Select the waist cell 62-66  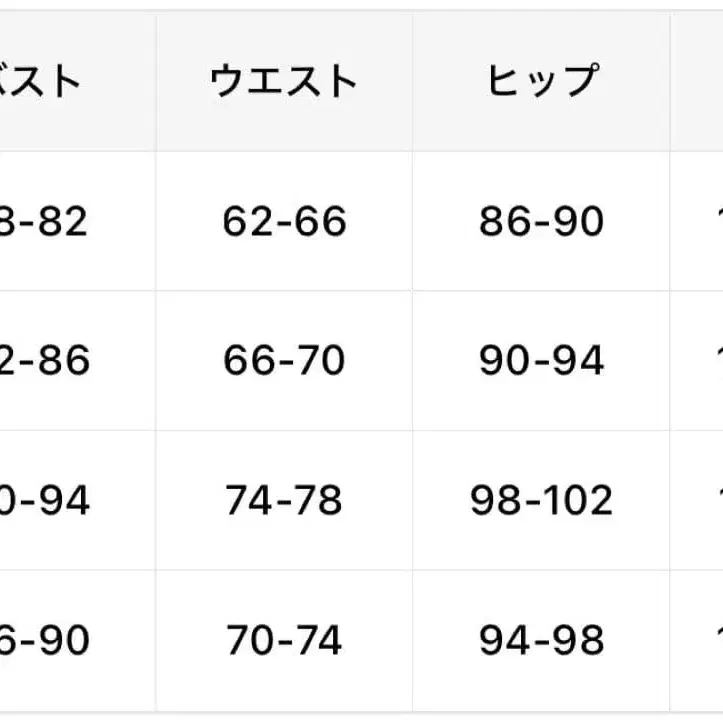[284, 221]
